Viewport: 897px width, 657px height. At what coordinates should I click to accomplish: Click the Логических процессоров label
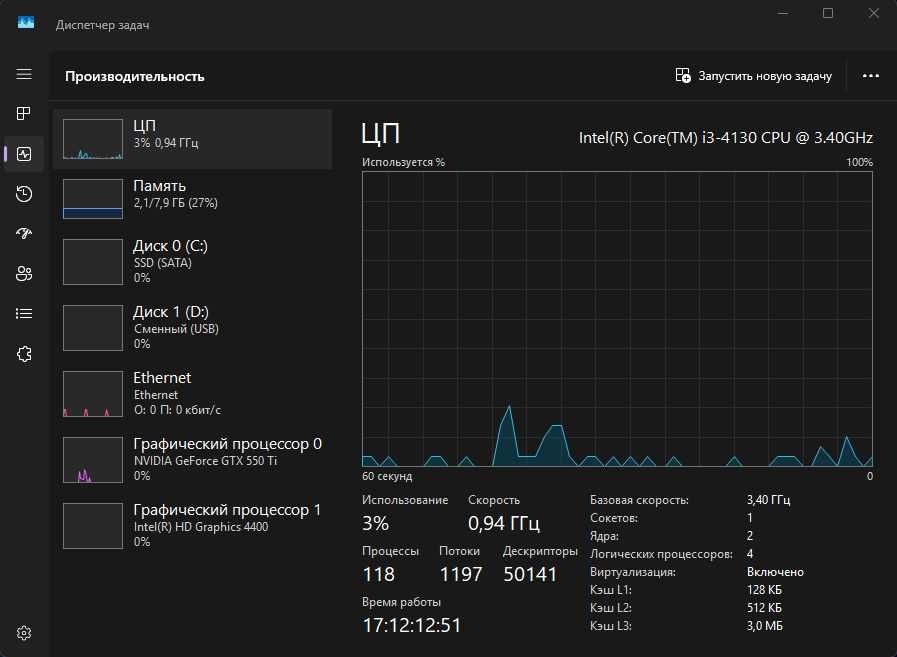pos(661,554)
